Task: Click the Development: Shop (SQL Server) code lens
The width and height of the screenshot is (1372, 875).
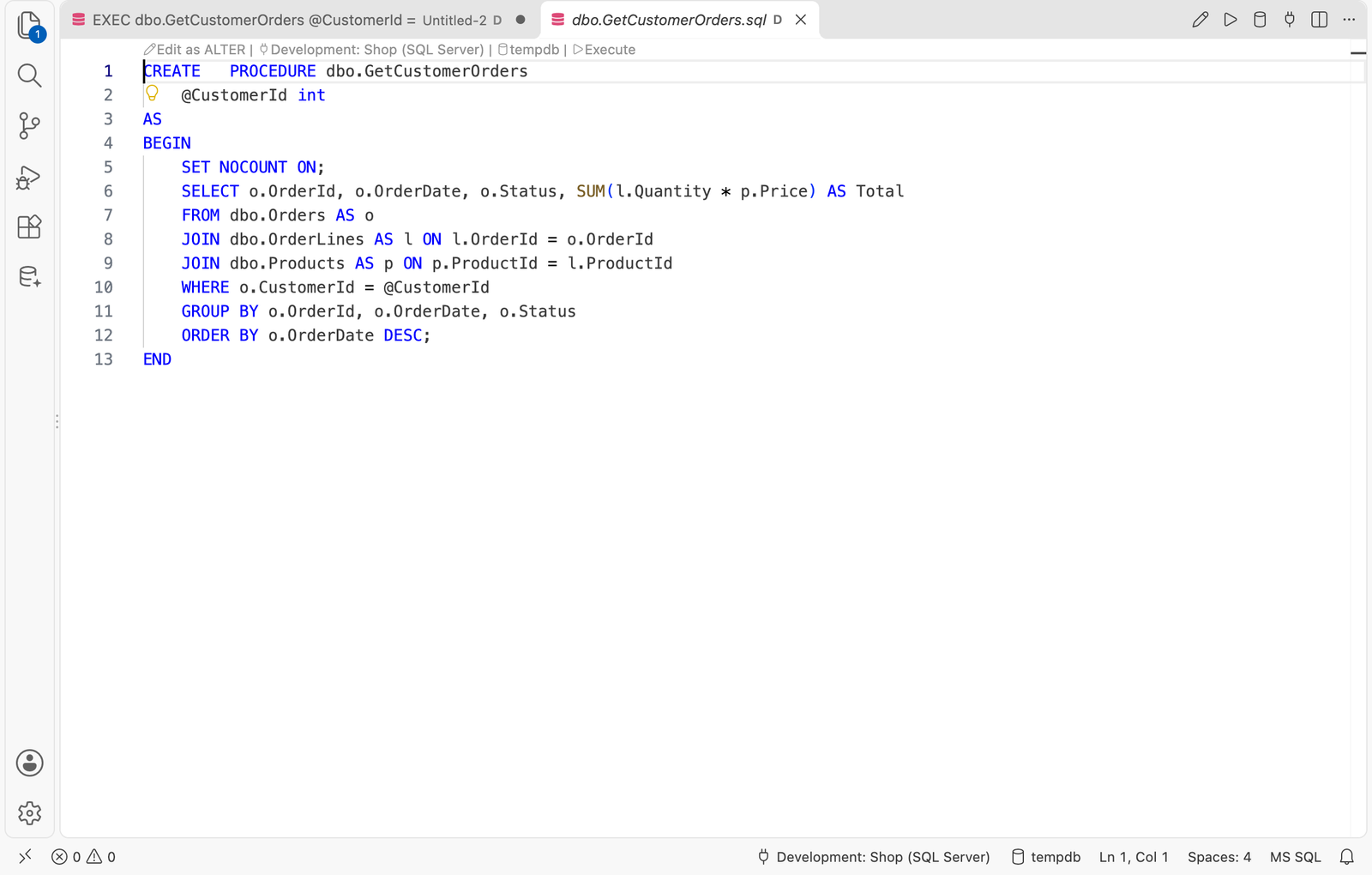Action: click(371, 50)
